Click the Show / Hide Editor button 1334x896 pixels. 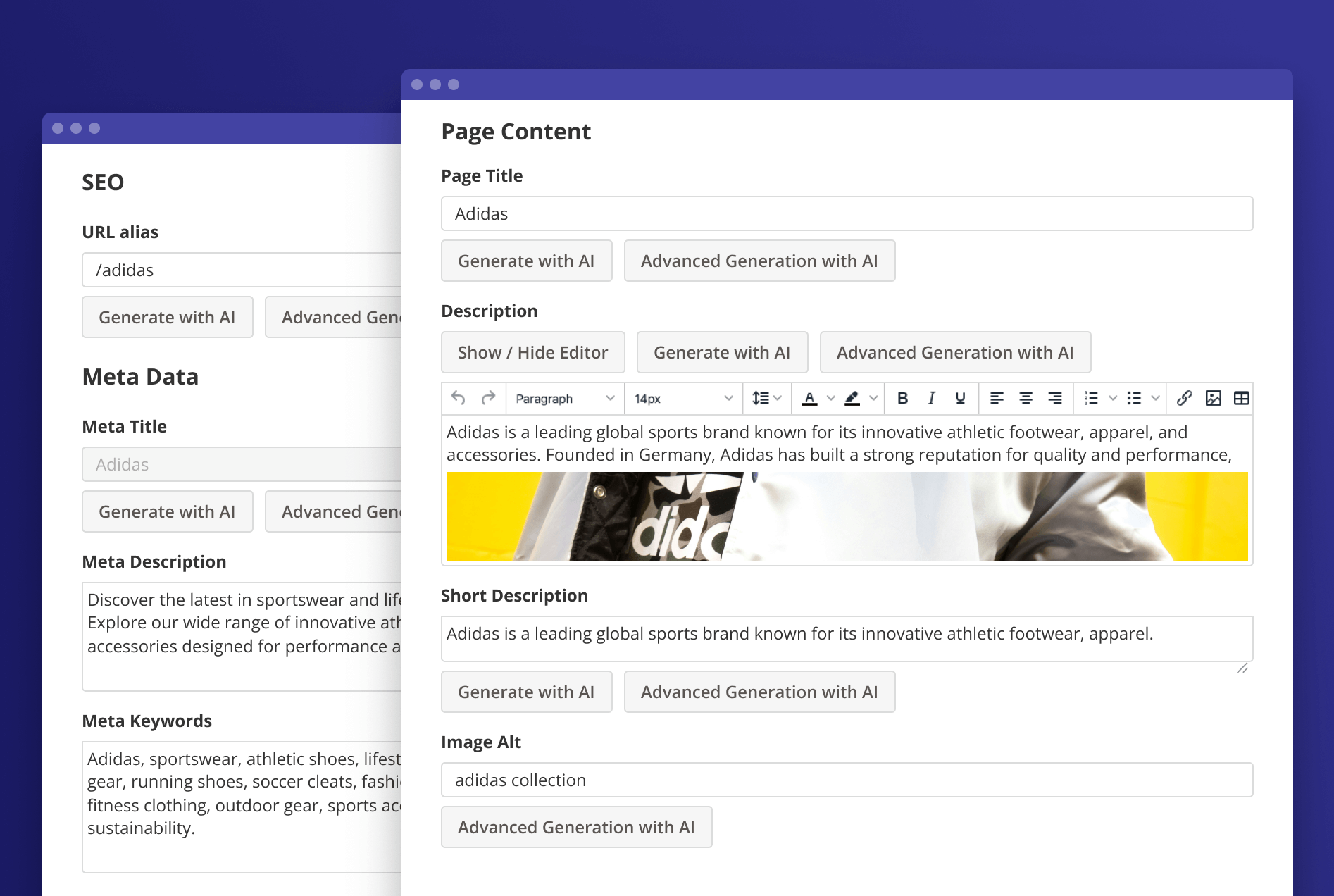click(x=532, y=352)
